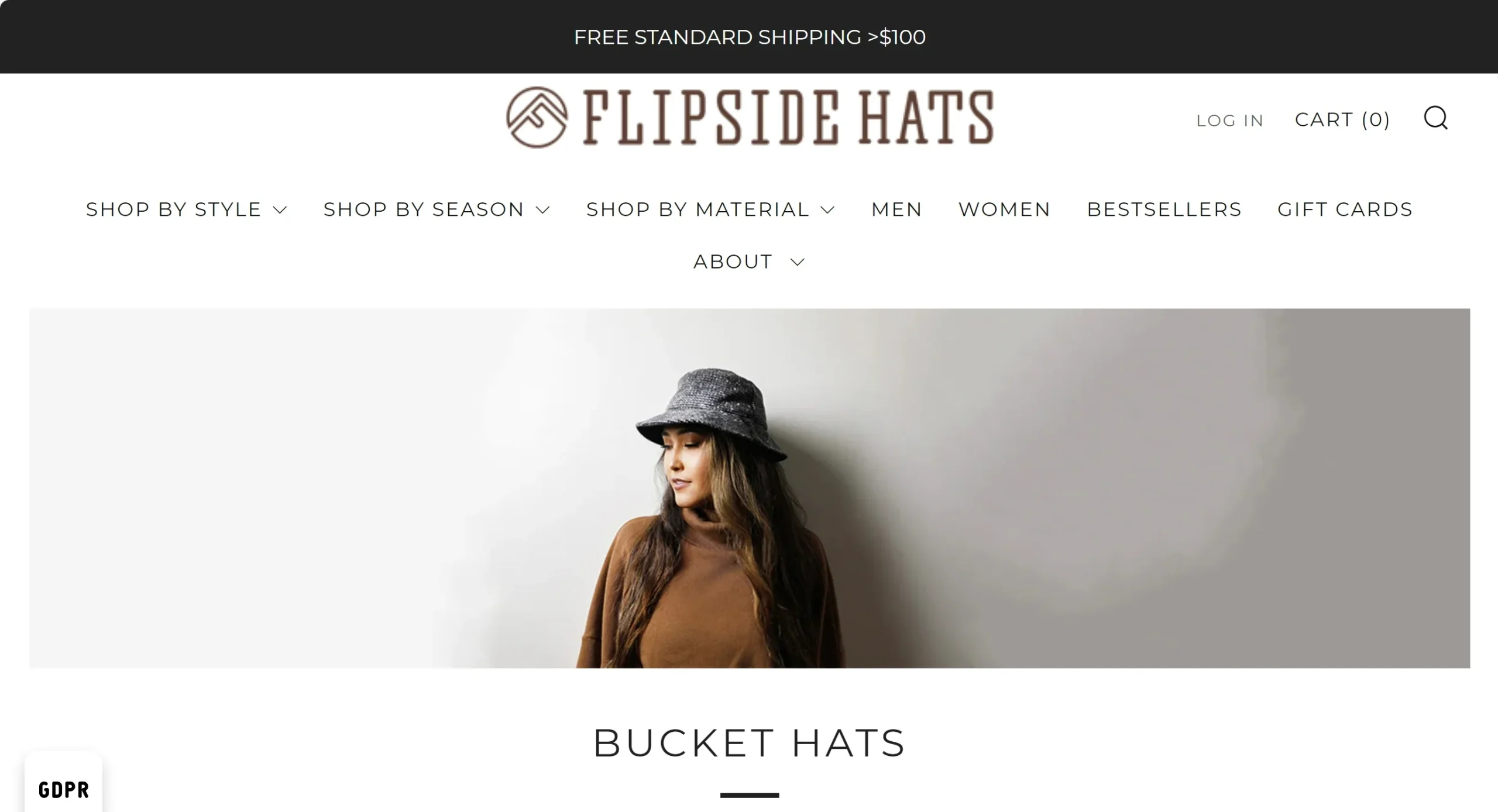Expand the Shop By Material chevron
1498x812 pixels.
pos(827,210)
